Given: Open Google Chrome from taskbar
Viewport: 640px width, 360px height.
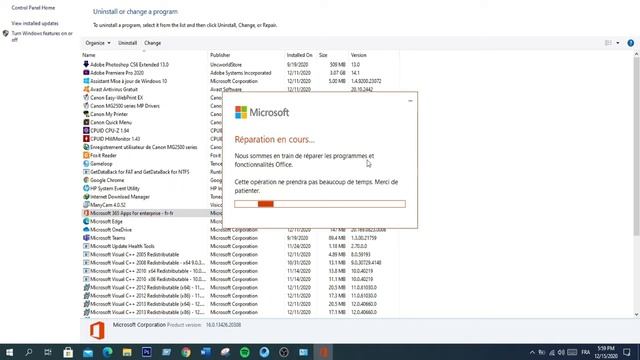Looking at the screenshot, I should pos(186,352).
